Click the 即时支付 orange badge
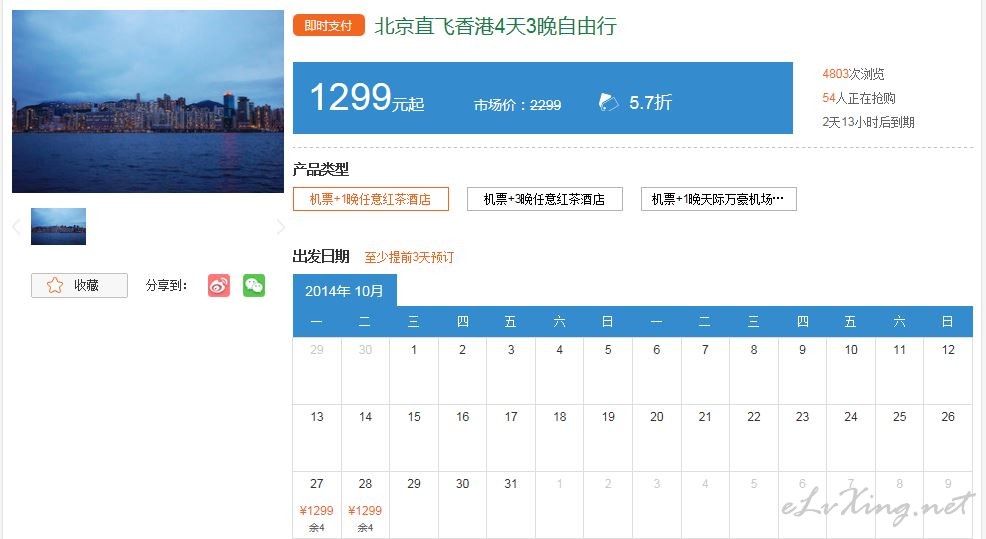 click(x=328, y=25)
